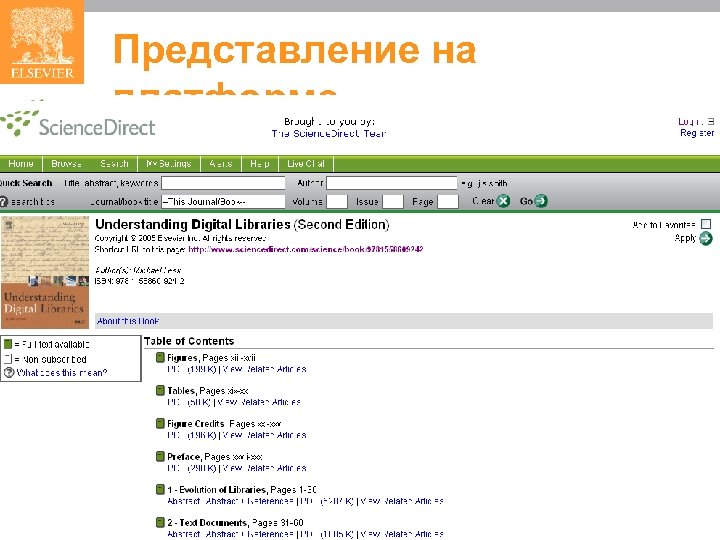
Task: Open The ScienceDirect Team link
Action: [x=329, y=133]
